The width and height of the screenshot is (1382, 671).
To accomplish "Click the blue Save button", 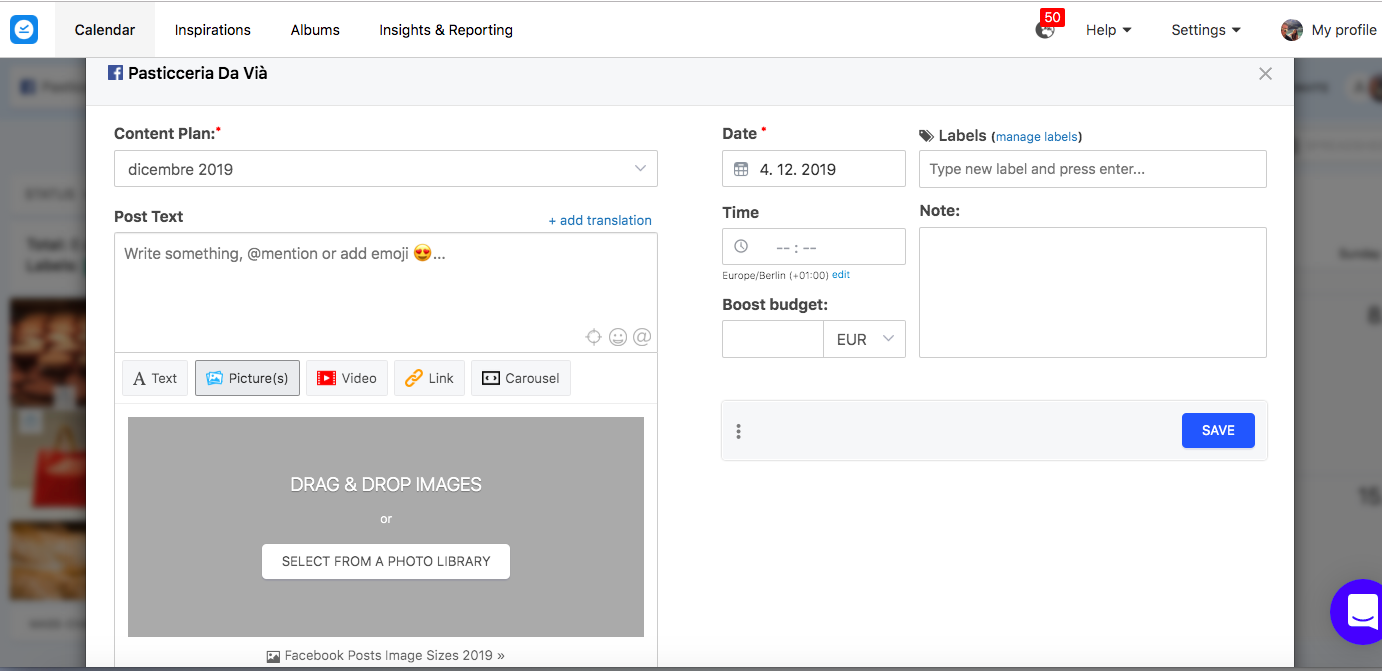I will (1218, 430).
